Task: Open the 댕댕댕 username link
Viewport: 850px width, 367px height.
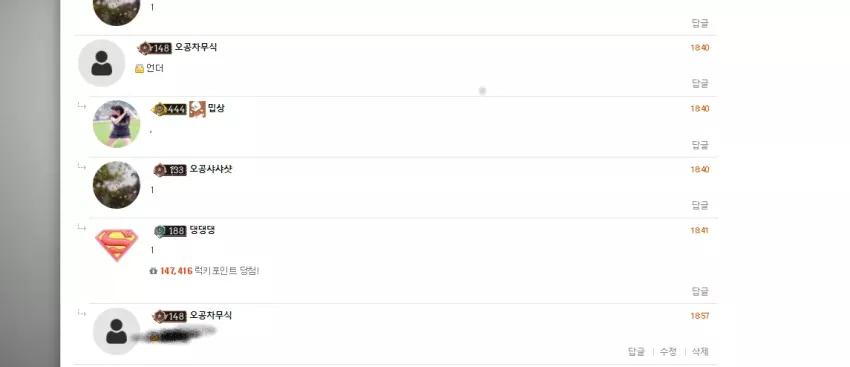Action: coord(202,230)
